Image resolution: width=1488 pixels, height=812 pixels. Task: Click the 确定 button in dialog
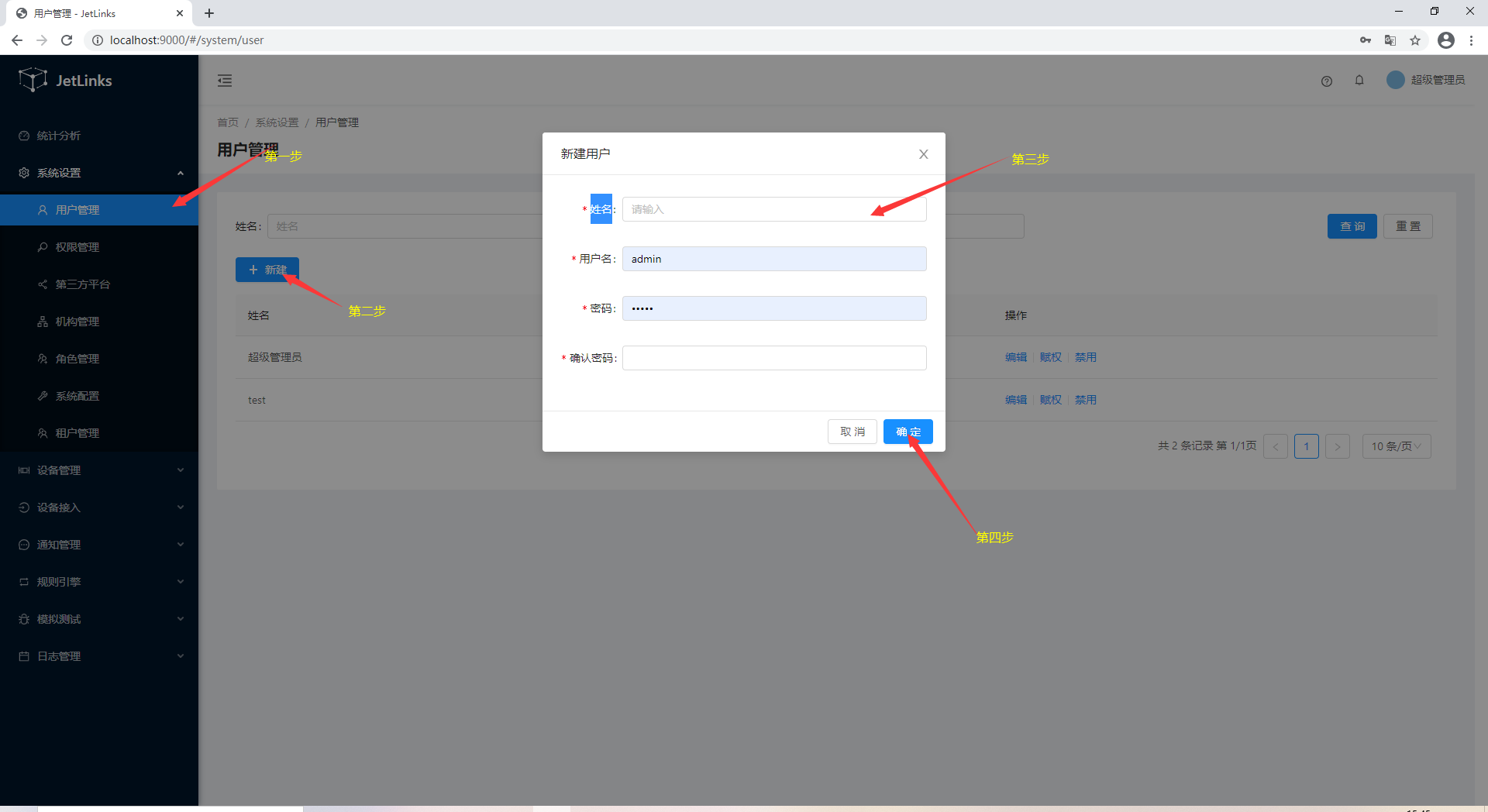click(x=908, y=432)
